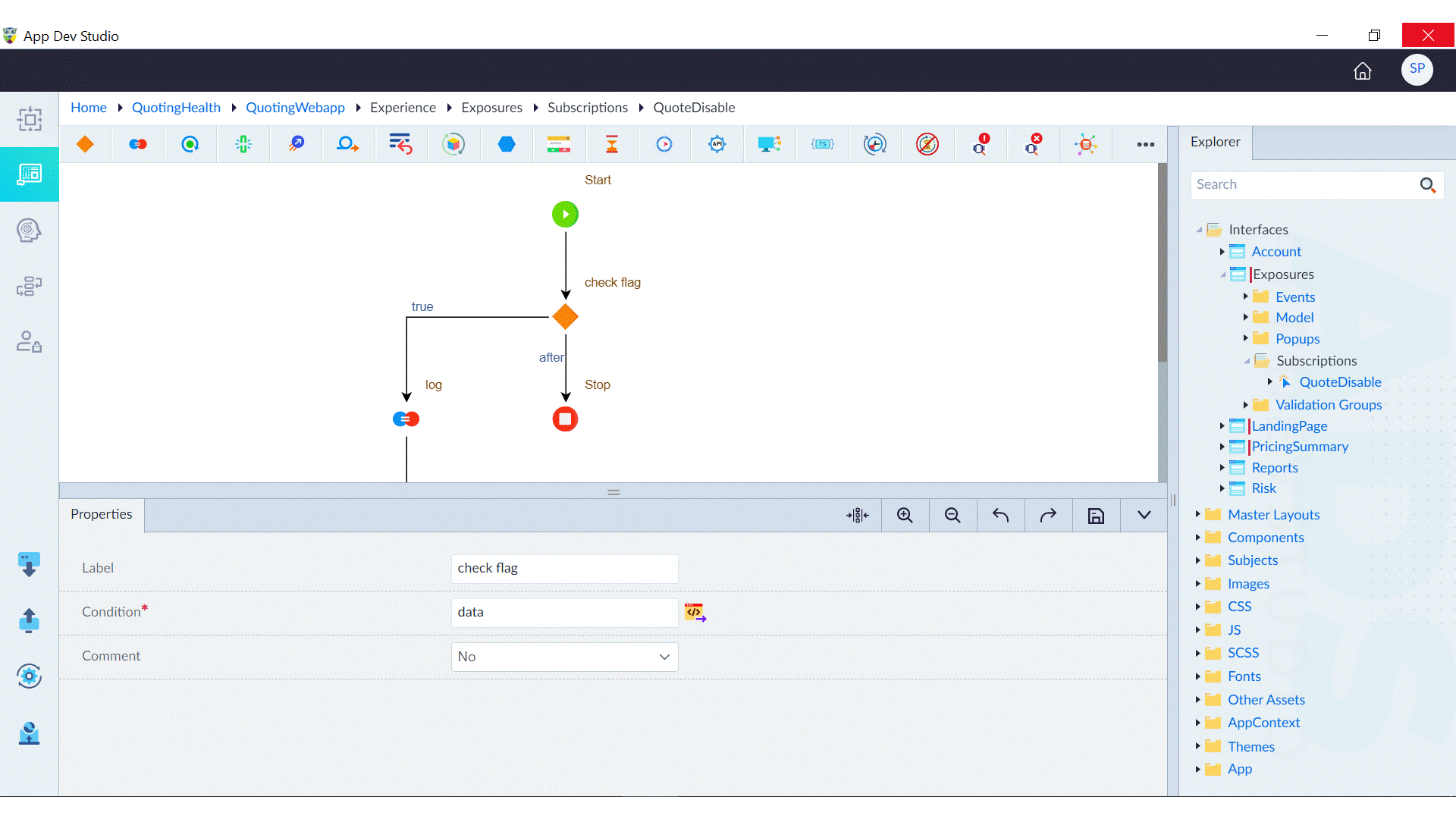Expand the Validation Groups folder arrow
1456x819 pixels.
(x=1245, y=405)
